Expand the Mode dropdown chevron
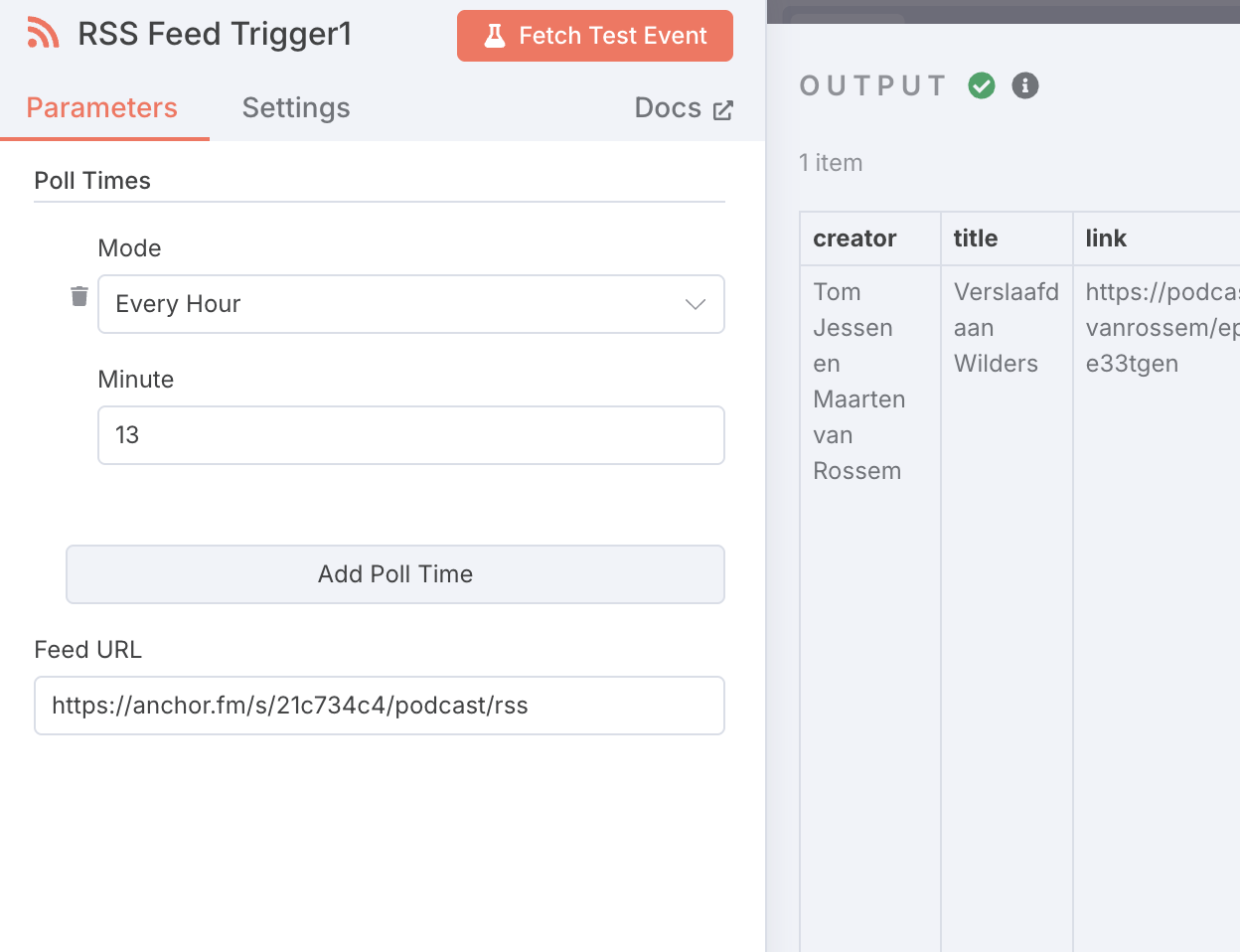 click(696, 304)
